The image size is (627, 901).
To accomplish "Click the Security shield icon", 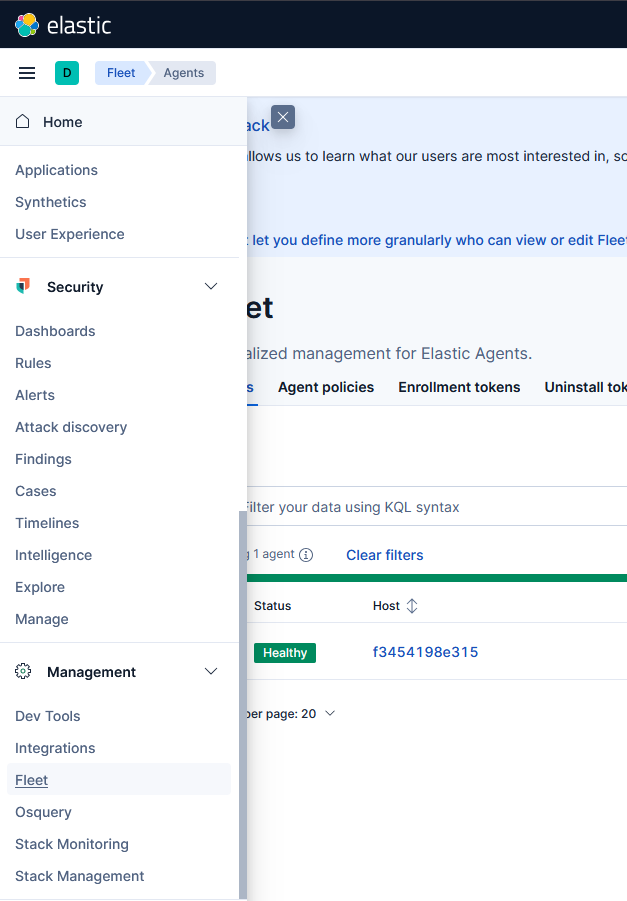I will pos(23,287).
